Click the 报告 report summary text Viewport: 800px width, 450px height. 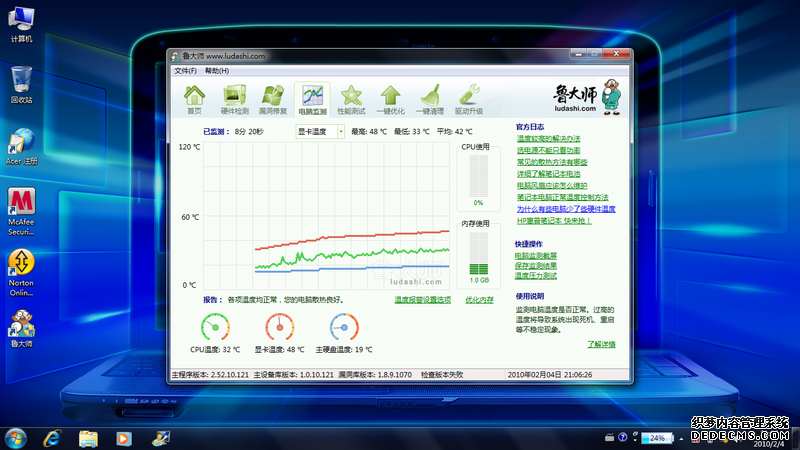[x=273, y=300]
